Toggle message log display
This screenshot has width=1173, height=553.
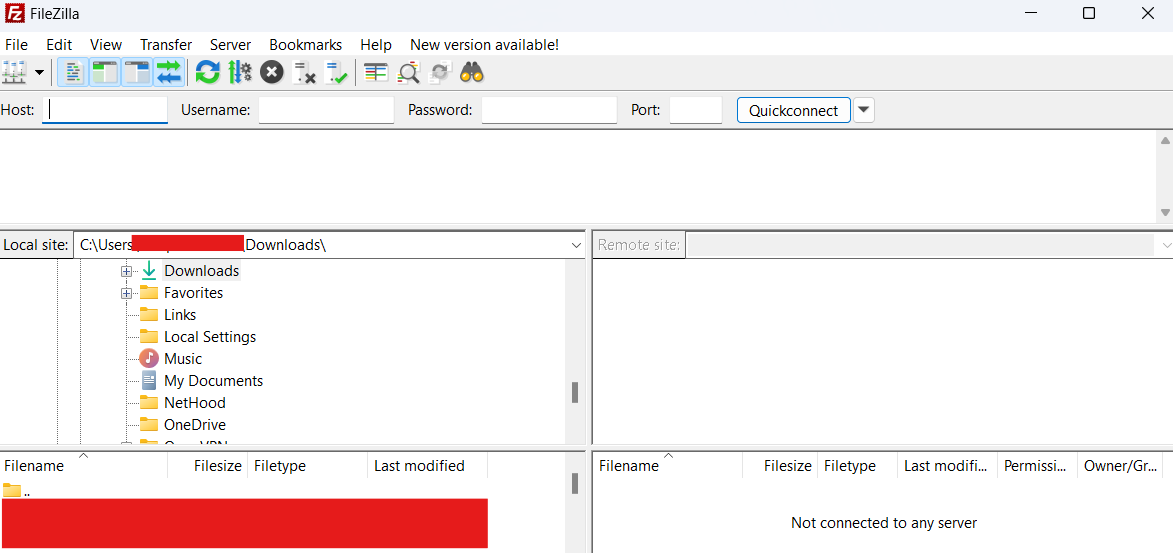click(x=73, y=73)
